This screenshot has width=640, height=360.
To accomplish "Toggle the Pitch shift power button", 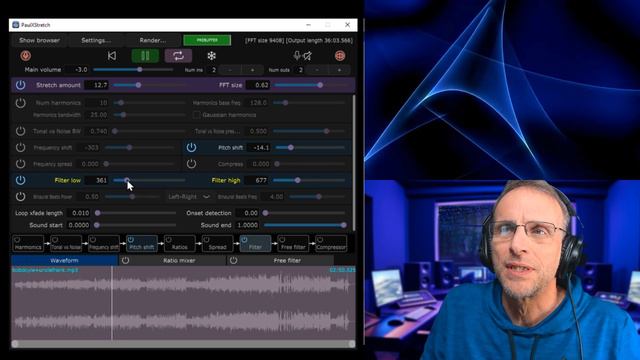I will click(x=191, y=147).
